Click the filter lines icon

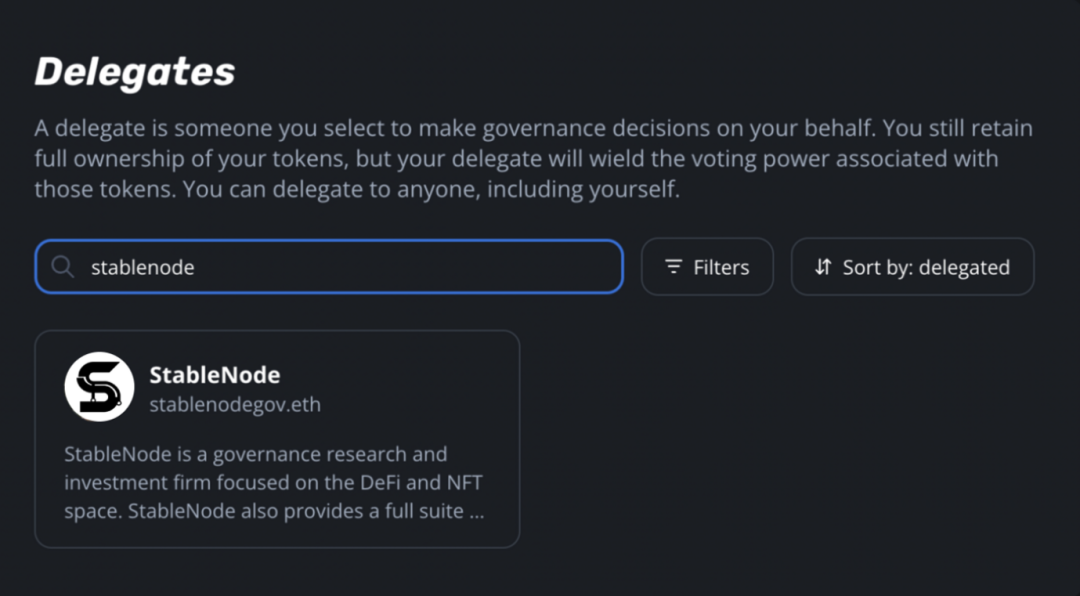point(674,267)
